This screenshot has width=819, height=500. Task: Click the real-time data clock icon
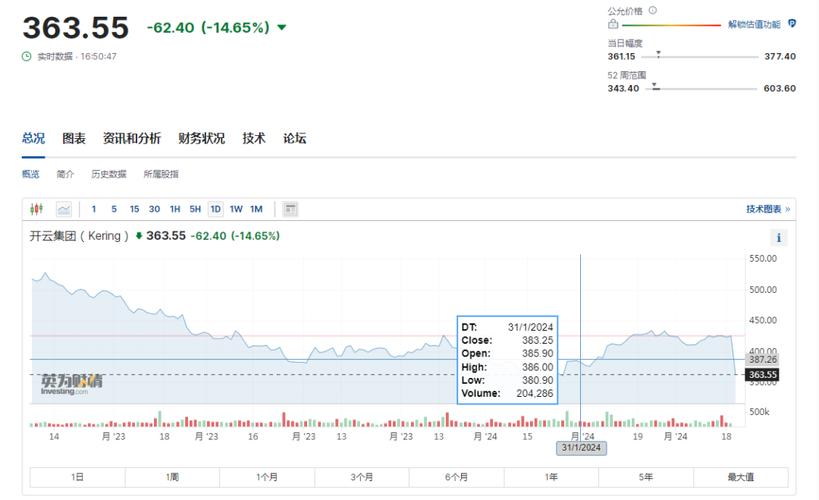[x=27, y=56]
